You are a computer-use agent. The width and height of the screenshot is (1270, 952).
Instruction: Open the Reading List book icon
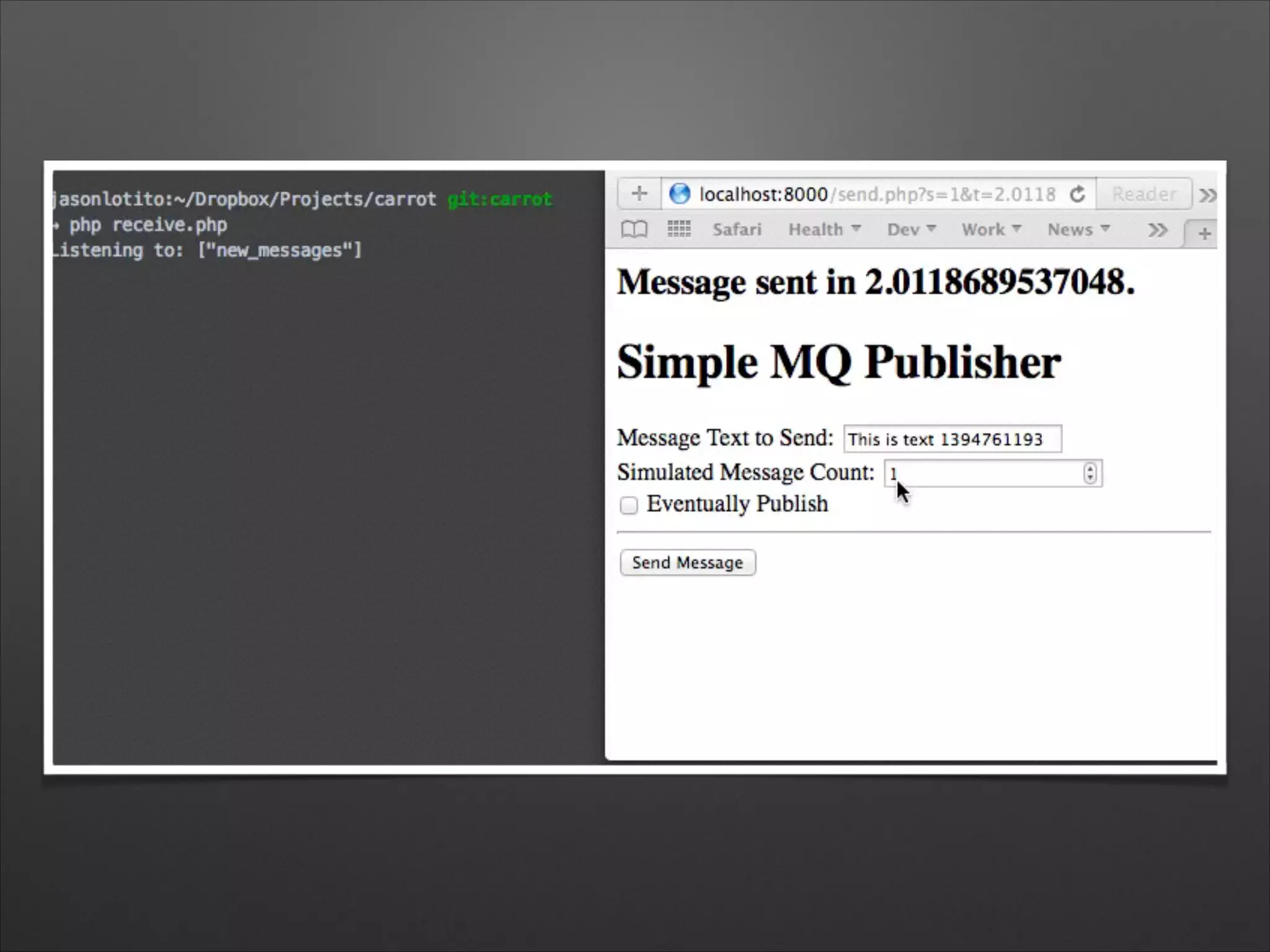(634, 230)
